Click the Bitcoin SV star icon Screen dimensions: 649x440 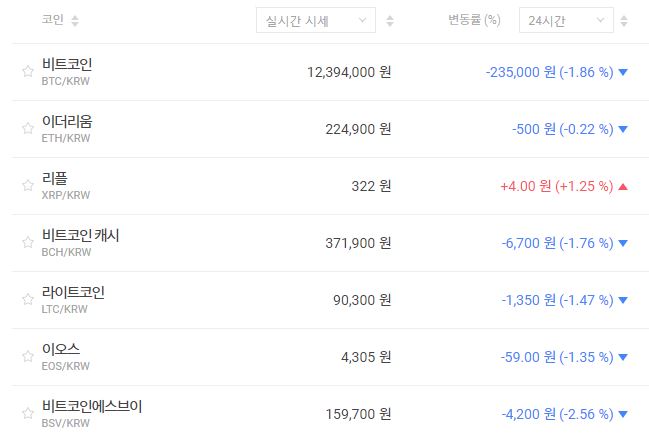(28, 414)
